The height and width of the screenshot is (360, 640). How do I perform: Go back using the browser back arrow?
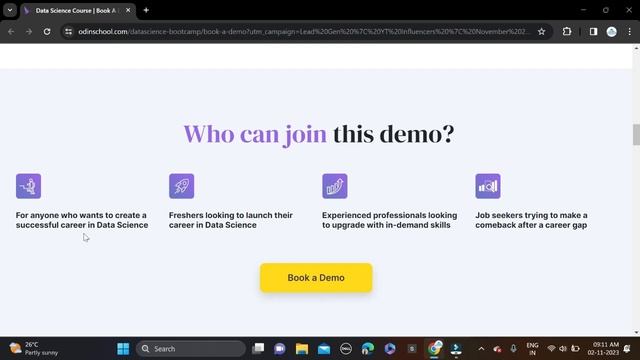point(11,31)
